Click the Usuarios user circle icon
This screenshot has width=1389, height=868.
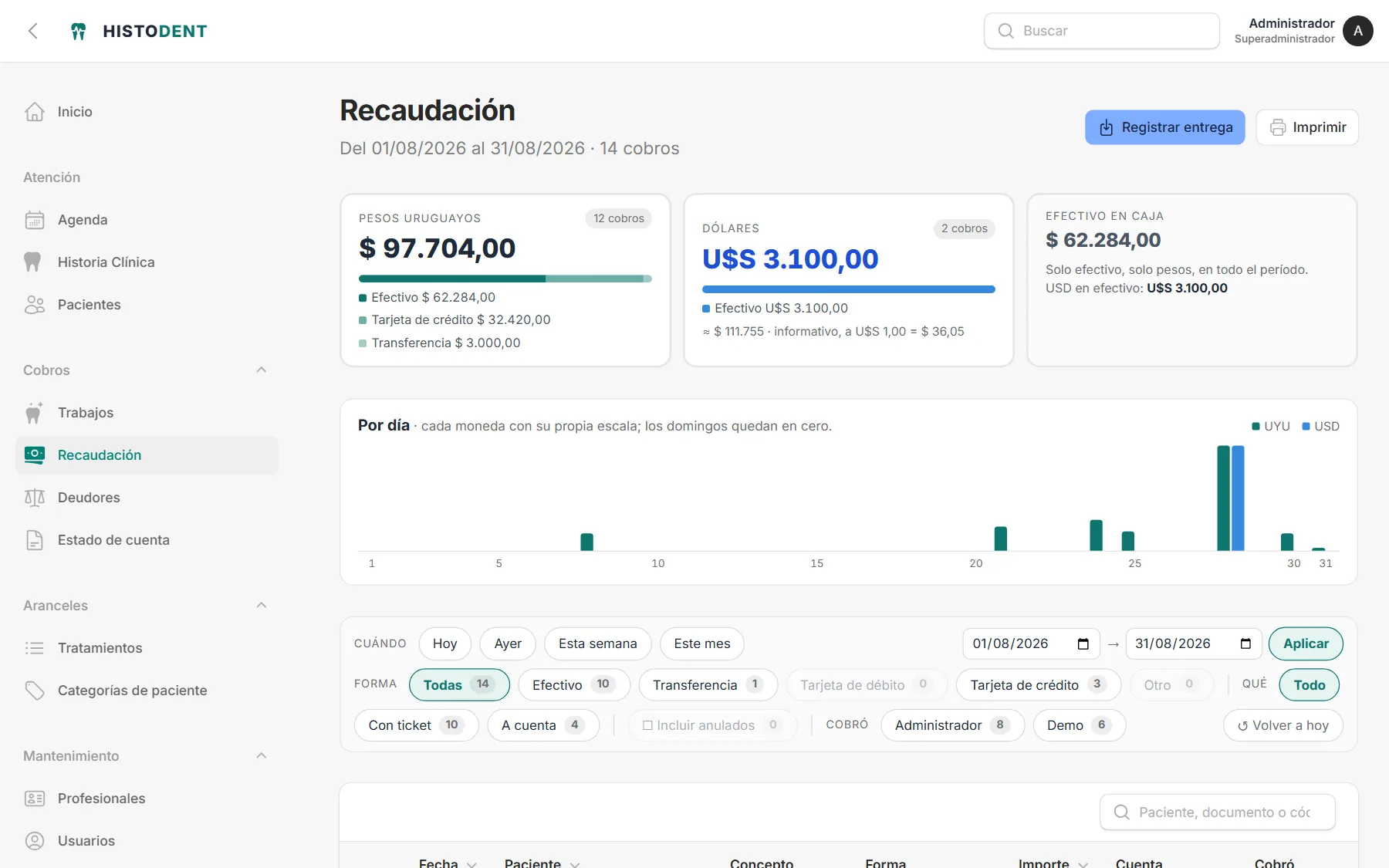[x=35, y=841]
